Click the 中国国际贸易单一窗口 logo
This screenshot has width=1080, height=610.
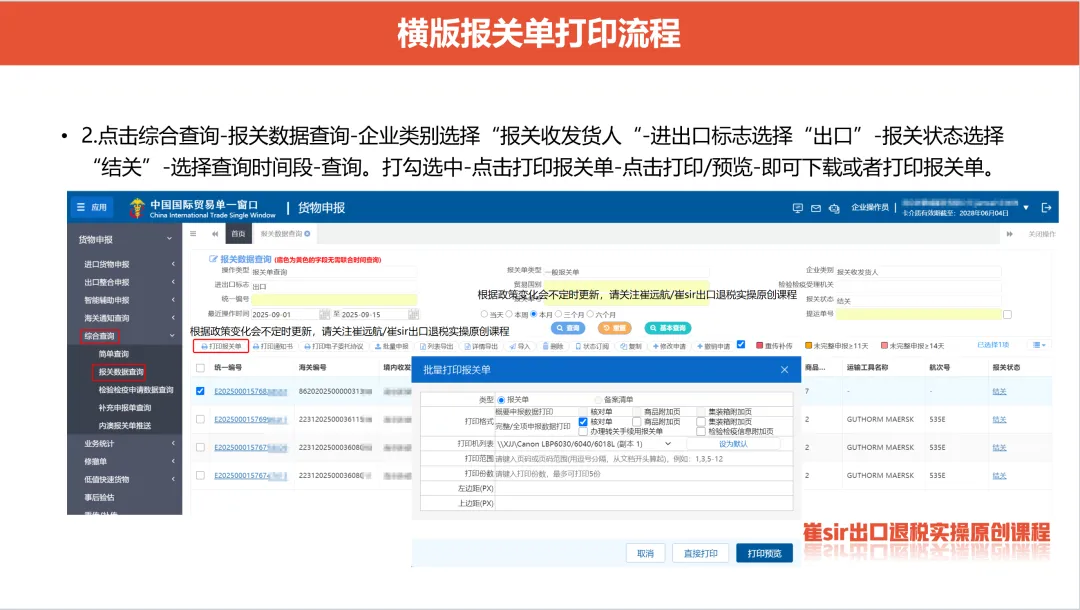point(201,208)
